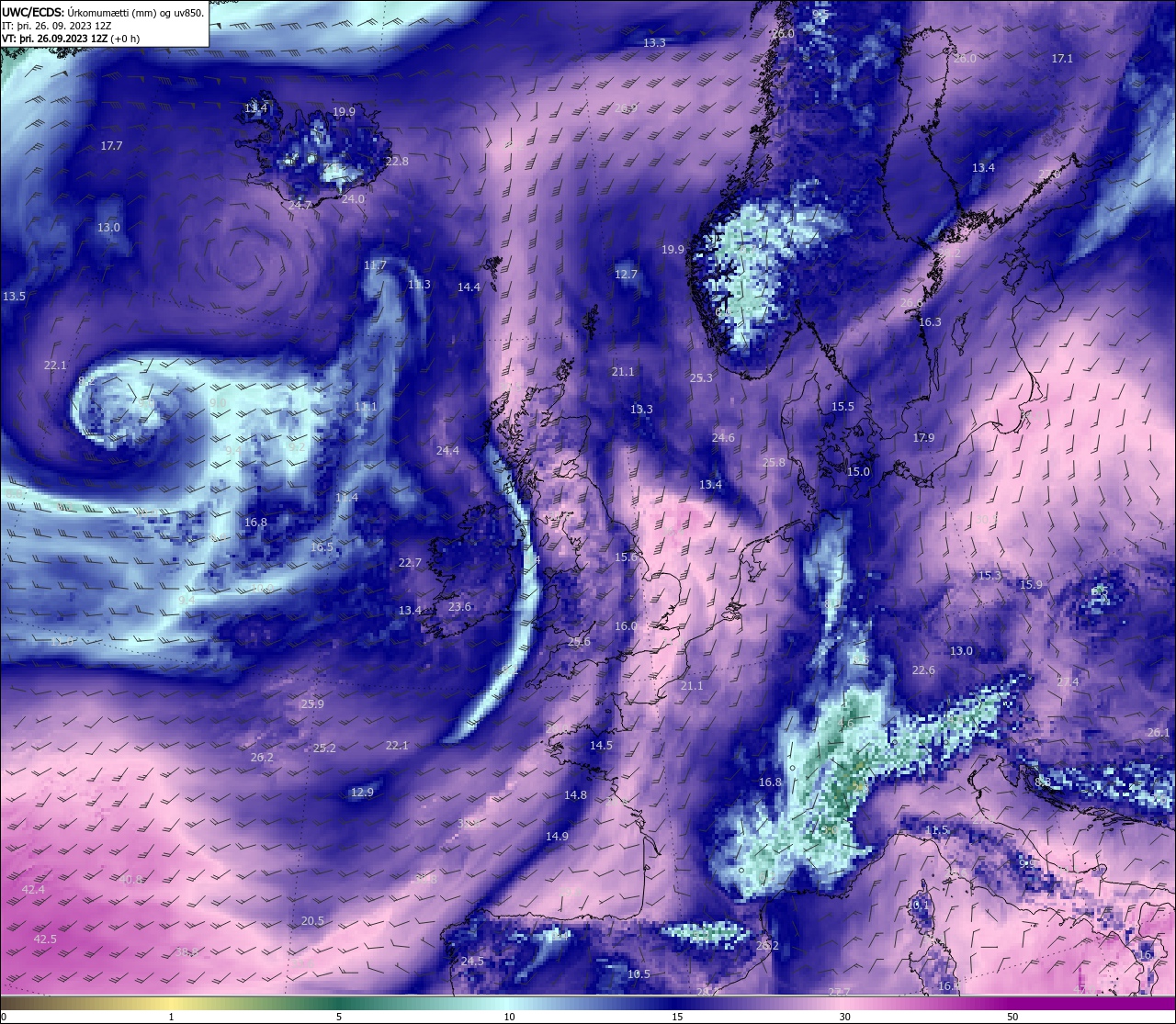Click the 15.9 value over Poland
This screenshot has height=1024, width=1176.
[x=1031, y=585]
